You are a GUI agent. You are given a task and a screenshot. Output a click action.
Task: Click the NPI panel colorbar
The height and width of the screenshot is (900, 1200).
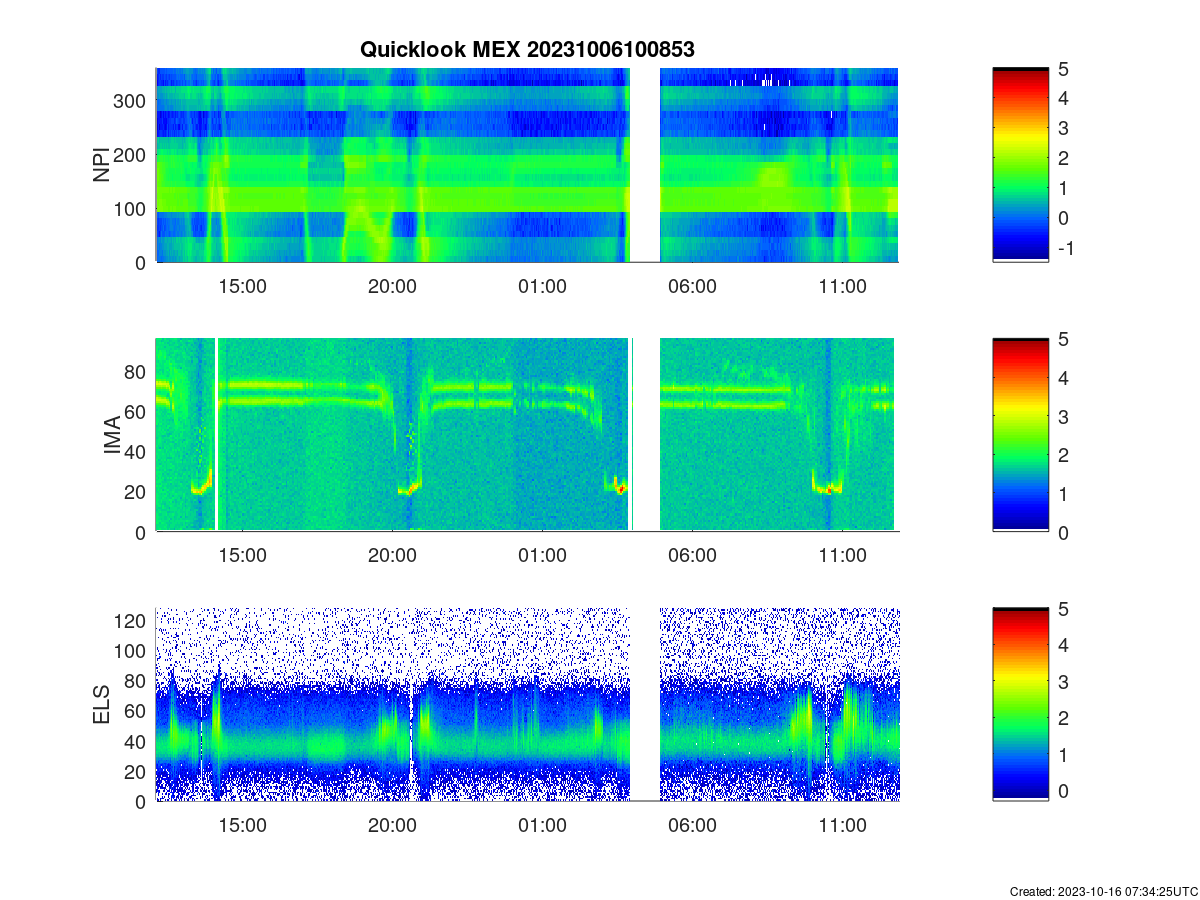pos(1020,165)
